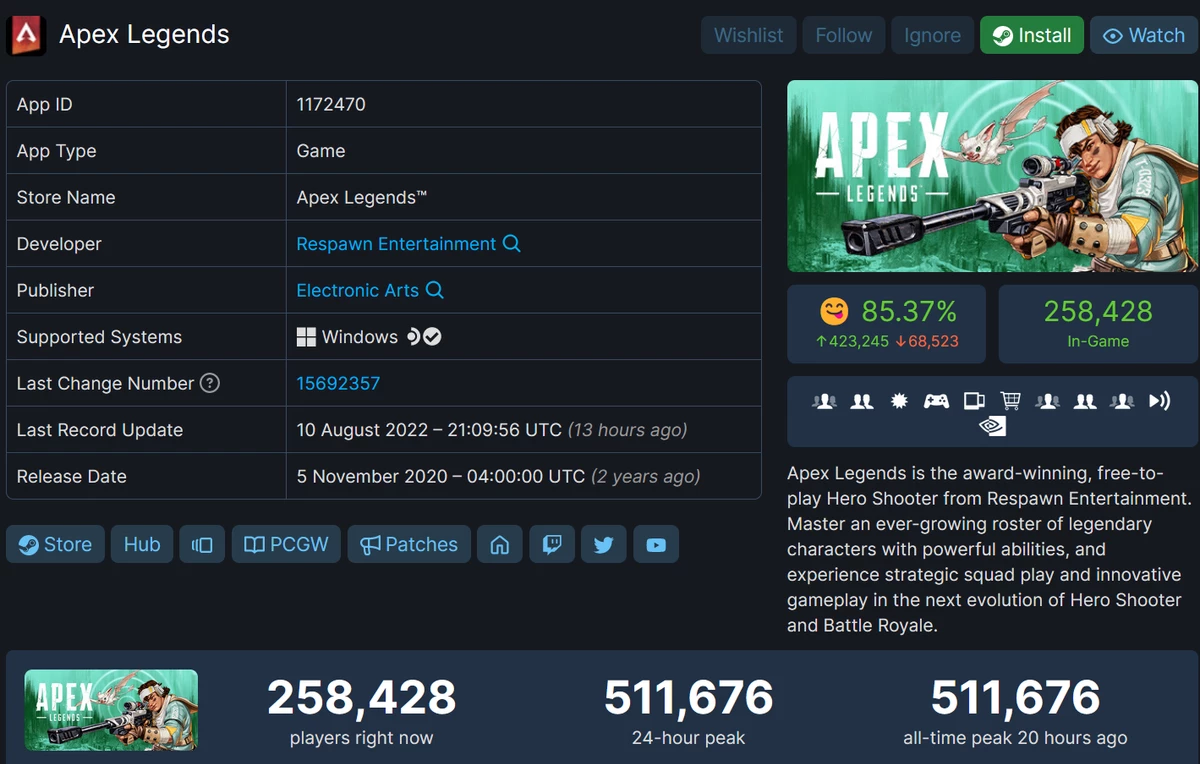Click the negative reviews count 68,523
The height and width of the screenshot is (764, 1200).
(927, 341)
